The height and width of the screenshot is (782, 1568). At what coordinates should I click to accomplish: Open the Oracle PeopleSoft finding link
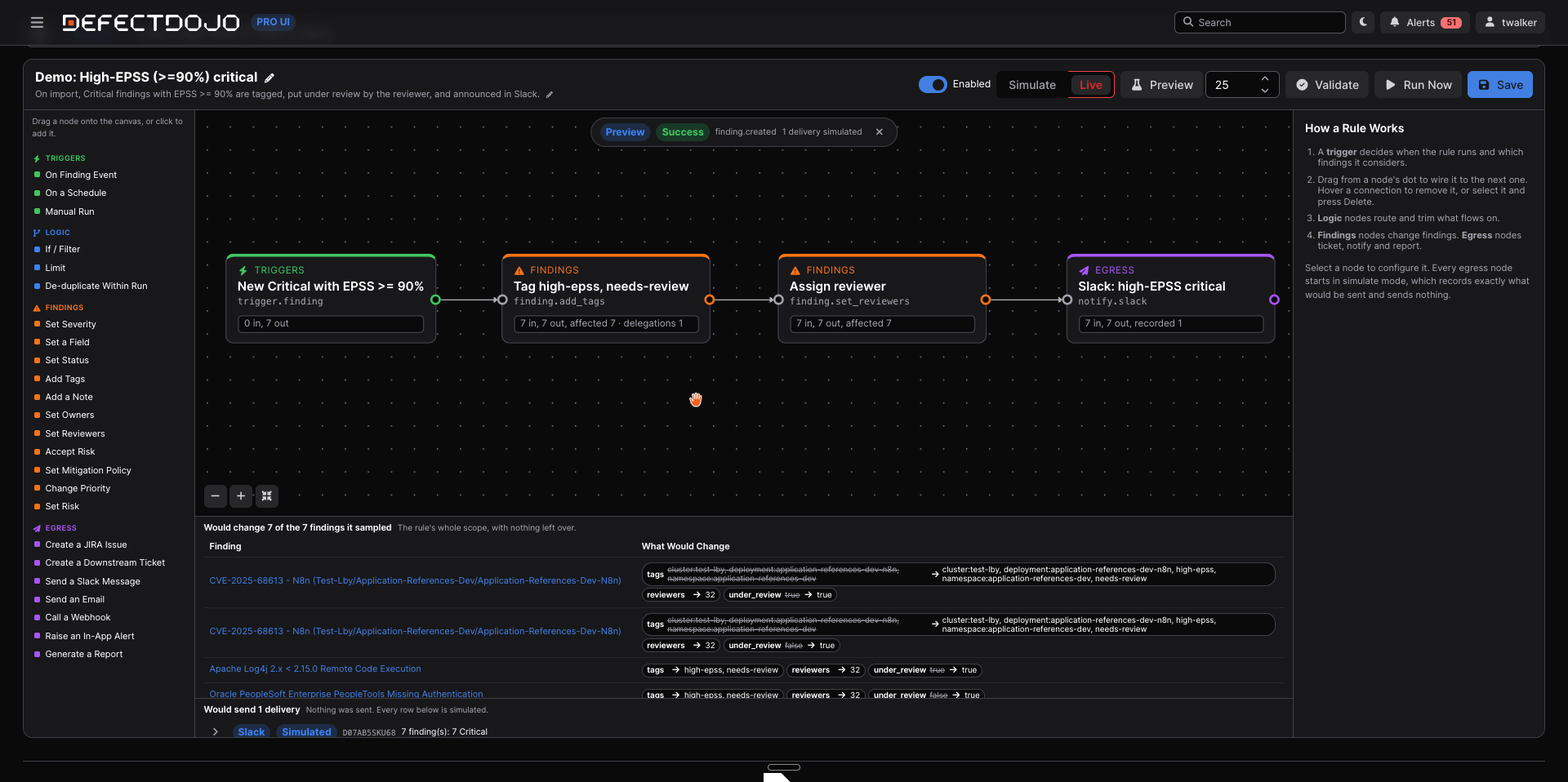click(x=346, y=694)
